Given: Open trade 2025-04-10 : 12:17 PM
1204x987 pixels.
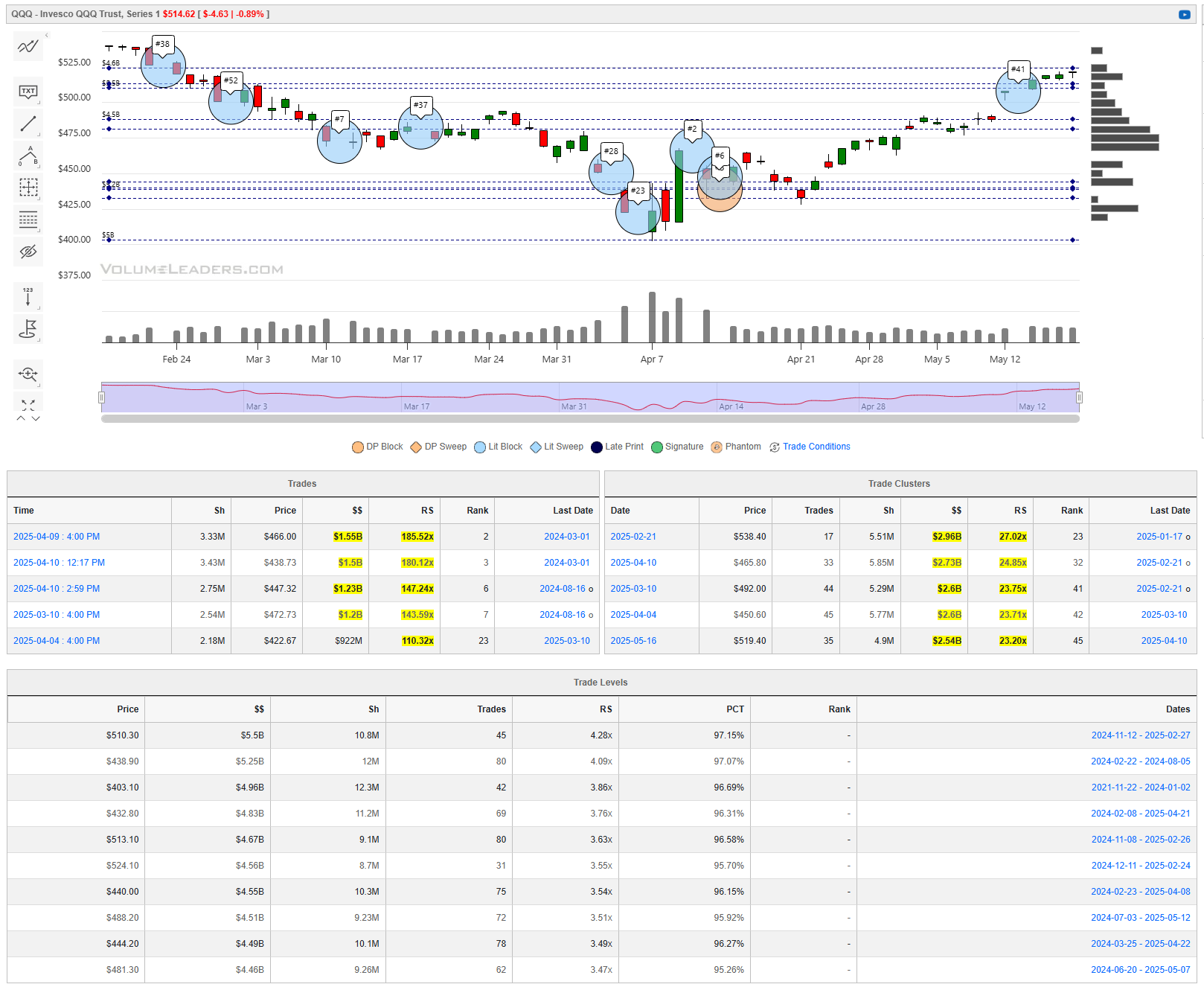Looking at the screenshot, I should pos(59,563).
